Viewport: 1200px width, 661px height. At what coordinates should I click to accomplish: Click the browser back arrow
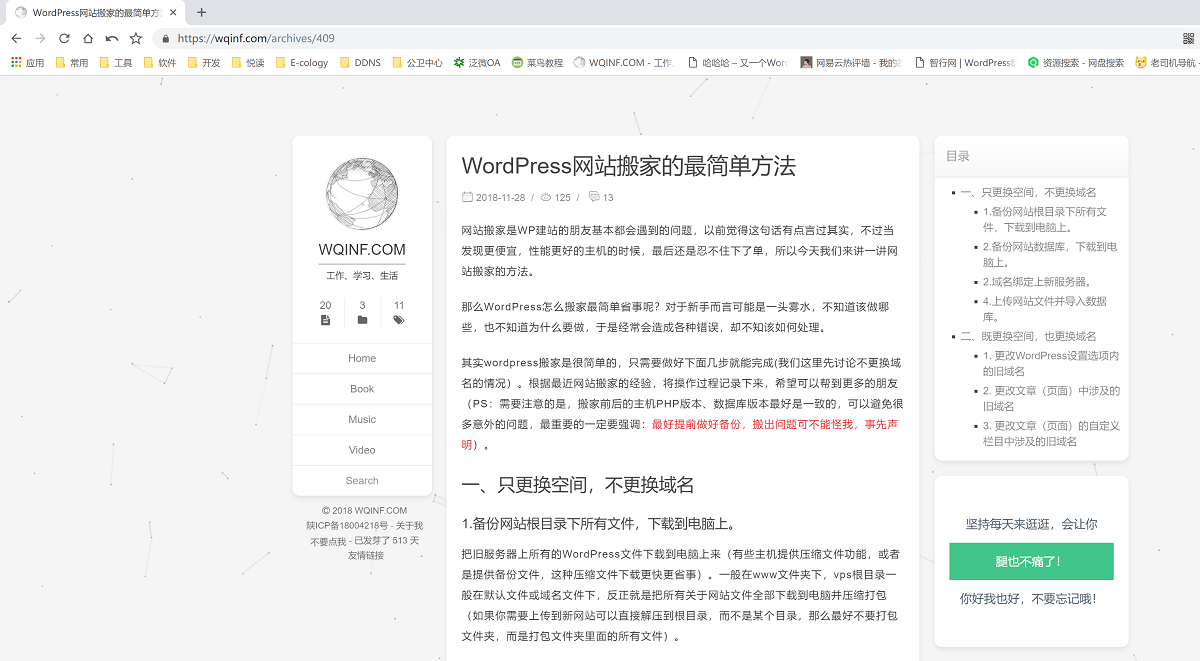(x=16, y=38)
